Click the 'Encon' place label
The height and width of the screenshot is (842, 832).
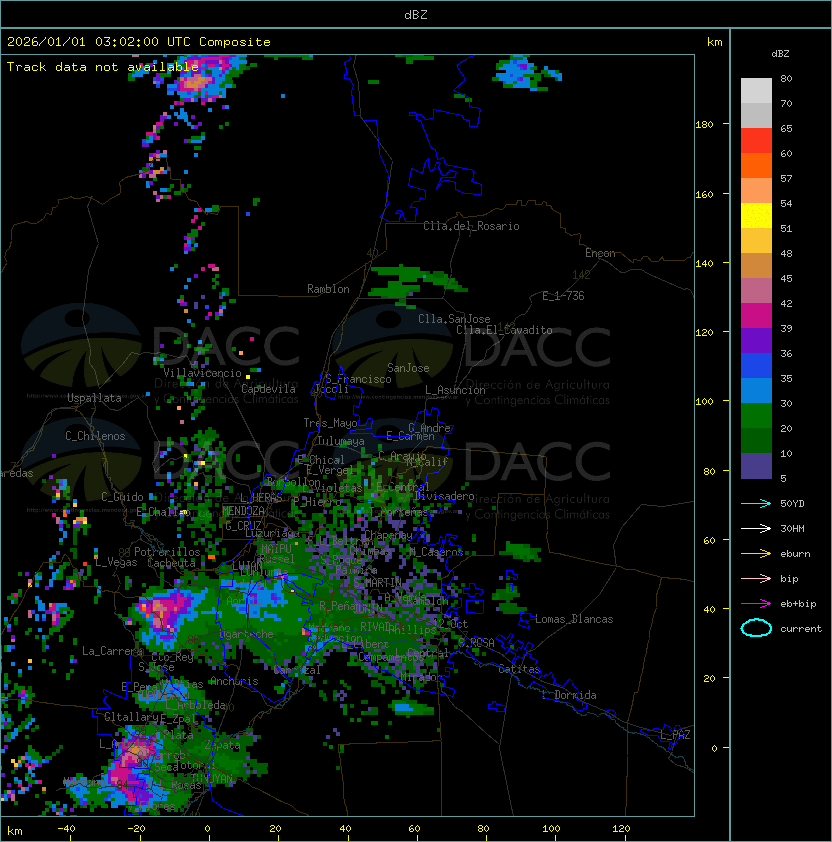click(x=600, y=253)
